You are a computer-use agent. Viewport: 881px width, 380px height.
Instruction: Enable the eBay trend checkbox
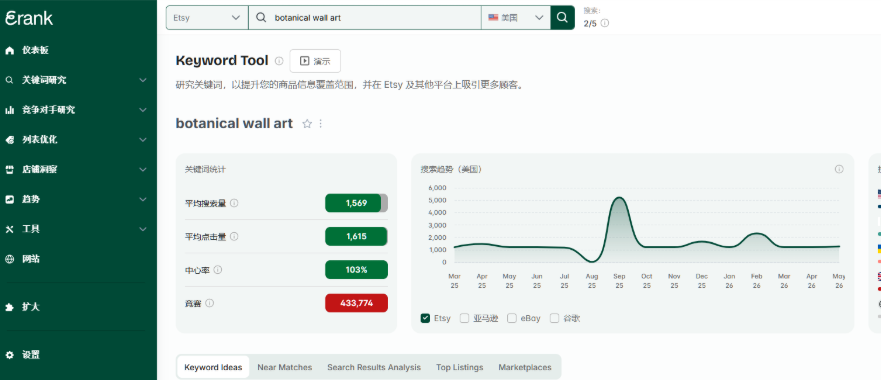[512, 318]
